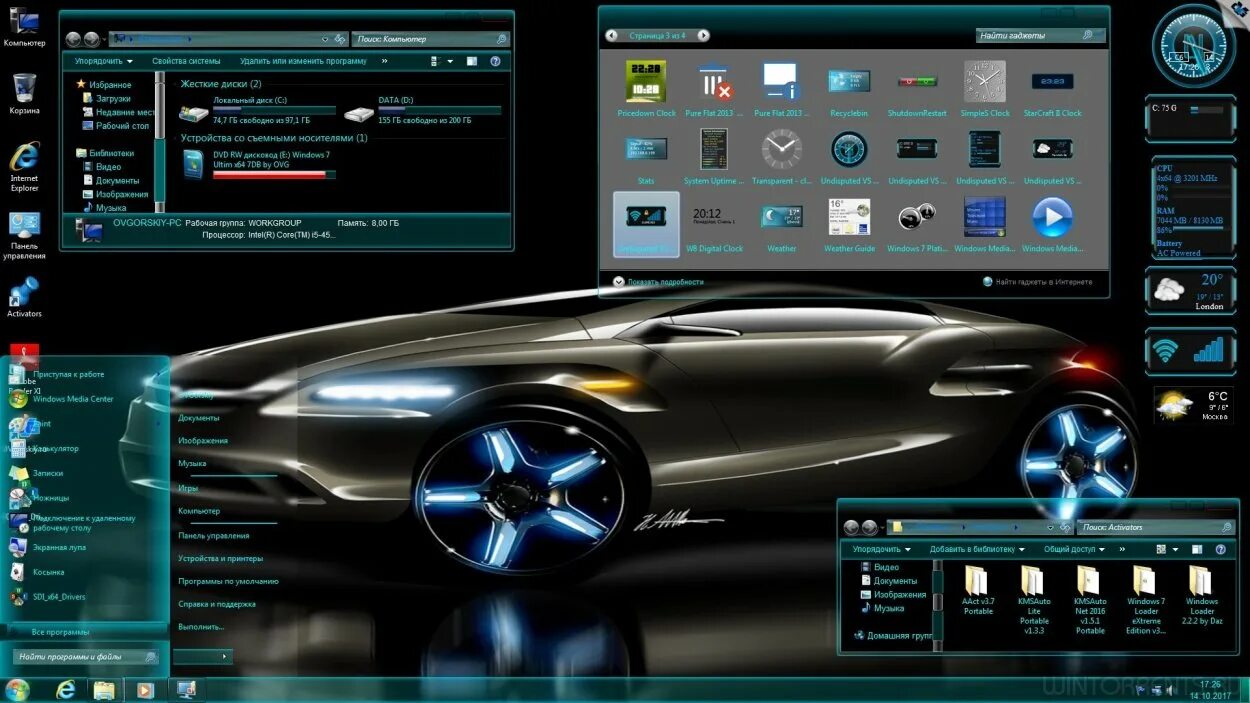This screenshot has height=703, width=1250.
Task: Show more toolbar commands in Компьютер window
Action: coord(384,61)
